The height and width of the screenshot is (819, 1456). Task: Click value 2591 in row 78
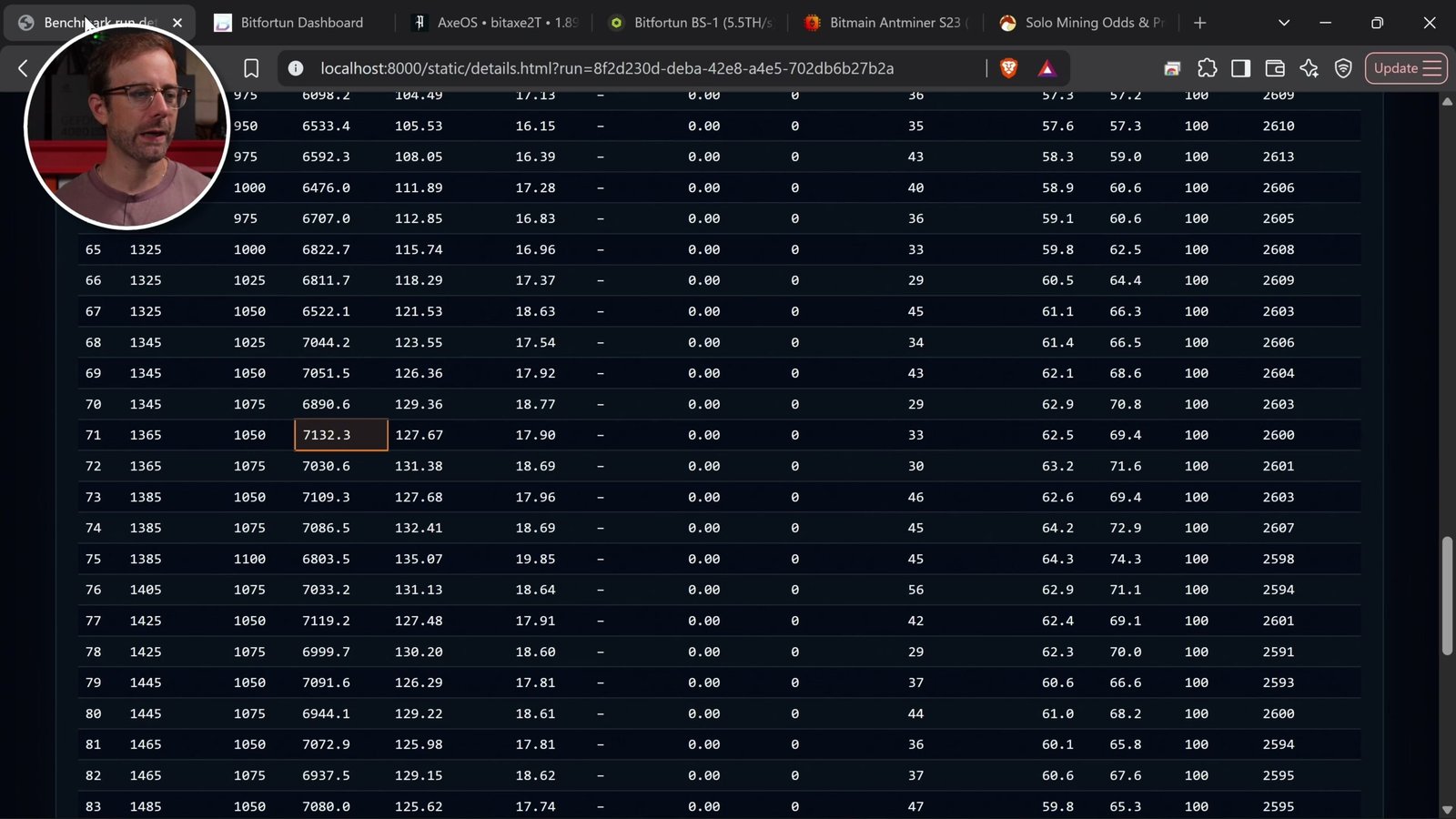click(1279, 652)
